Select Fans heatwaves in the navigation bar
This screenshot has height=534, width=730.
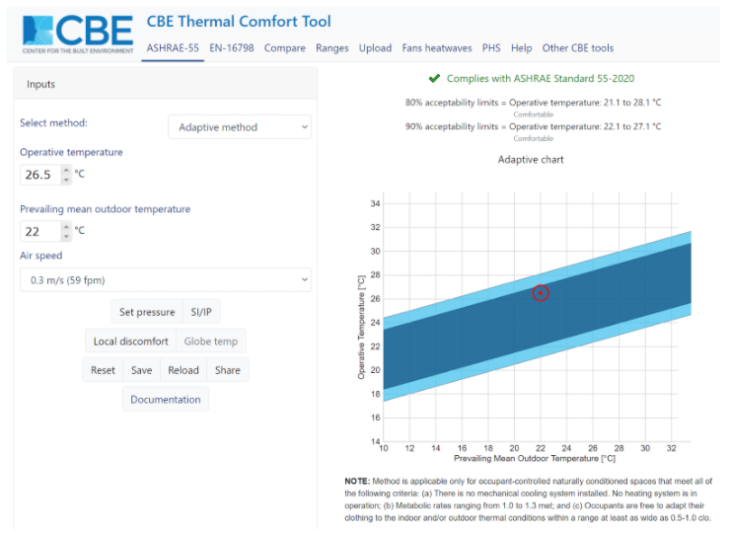pos(437,48)
